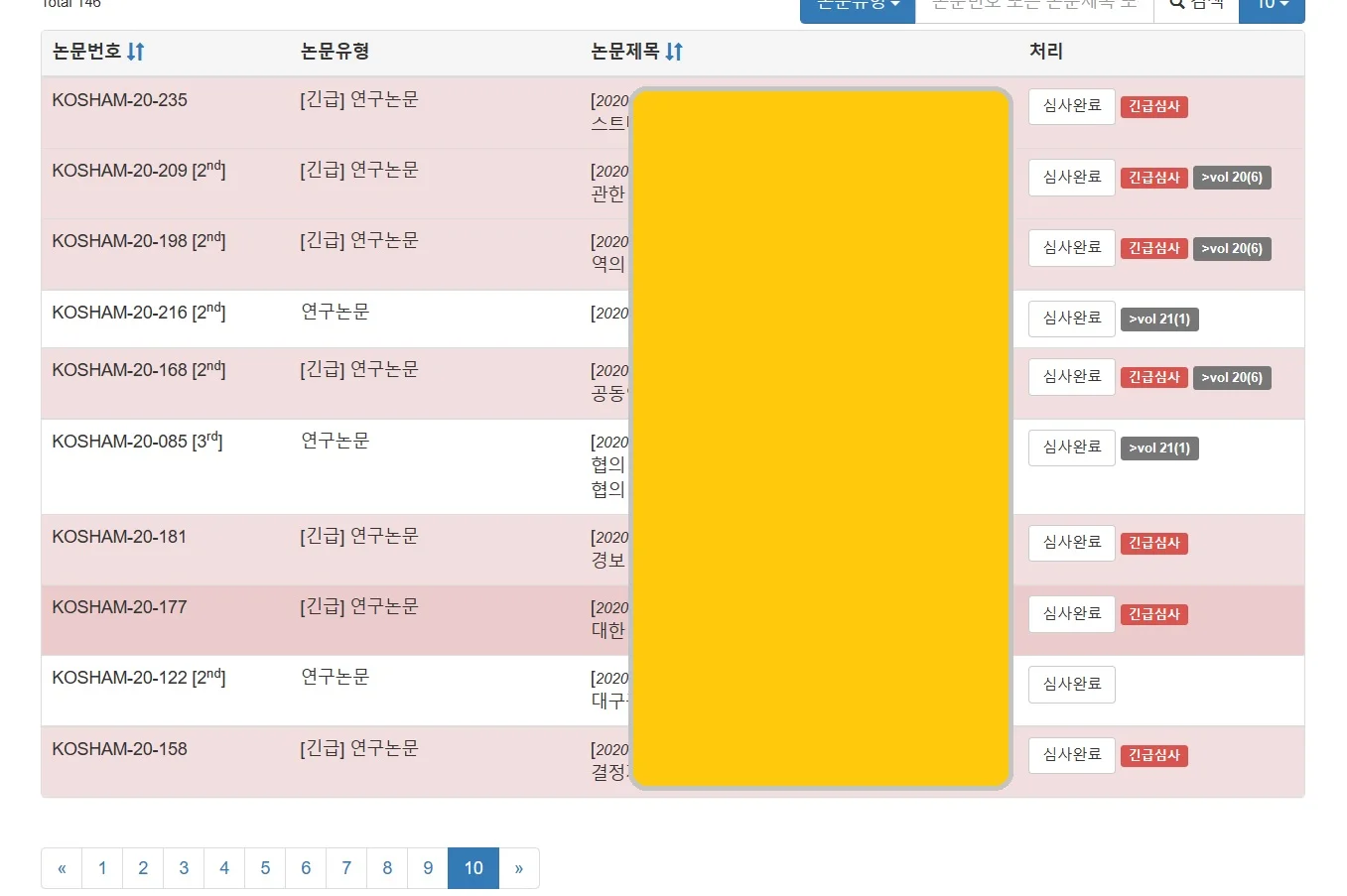The image size is (1347, 896).
Task: Click the 긴급심사 badge in KOSHAM-20-181 row
Action: pos(1154,543)
